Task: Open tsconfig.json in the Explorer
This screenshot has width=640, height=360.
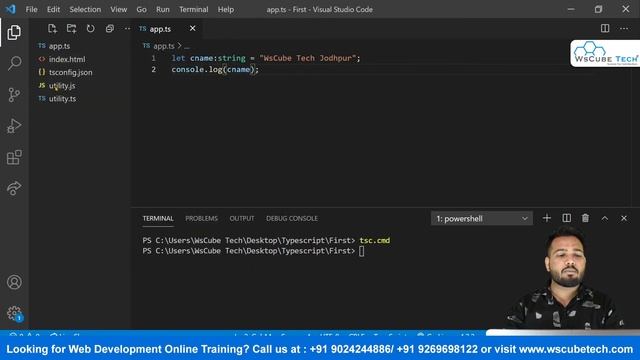Action: (x=70, y=72)
